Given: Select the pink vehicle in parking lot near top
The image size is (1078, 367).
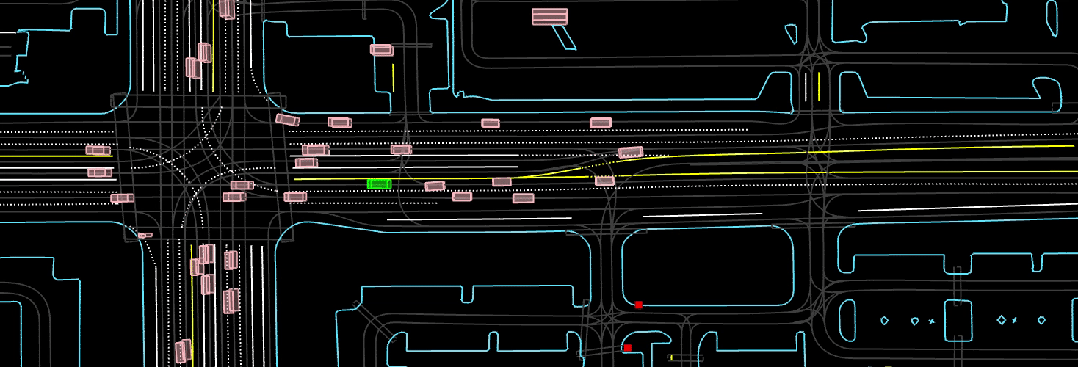Looking at the screenshot, I should tap(381, 49).
